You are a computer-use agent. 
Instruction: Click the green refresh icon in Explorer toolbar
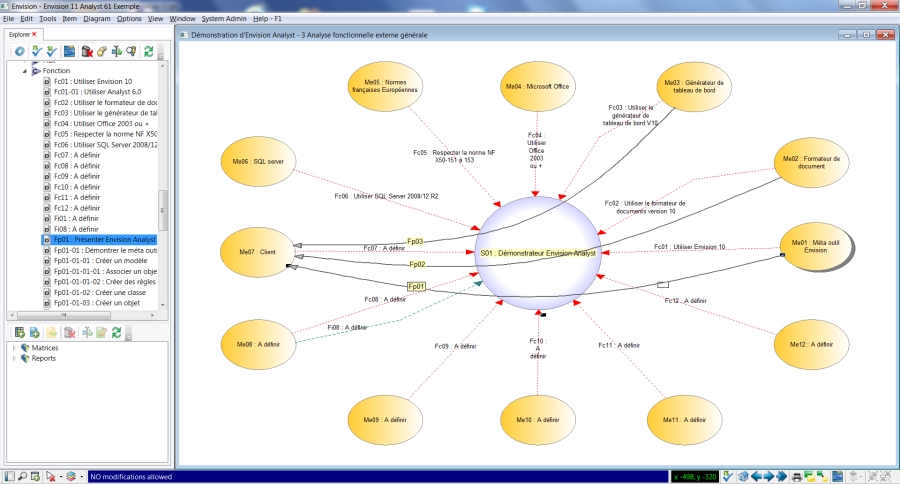tap(149, 51)
